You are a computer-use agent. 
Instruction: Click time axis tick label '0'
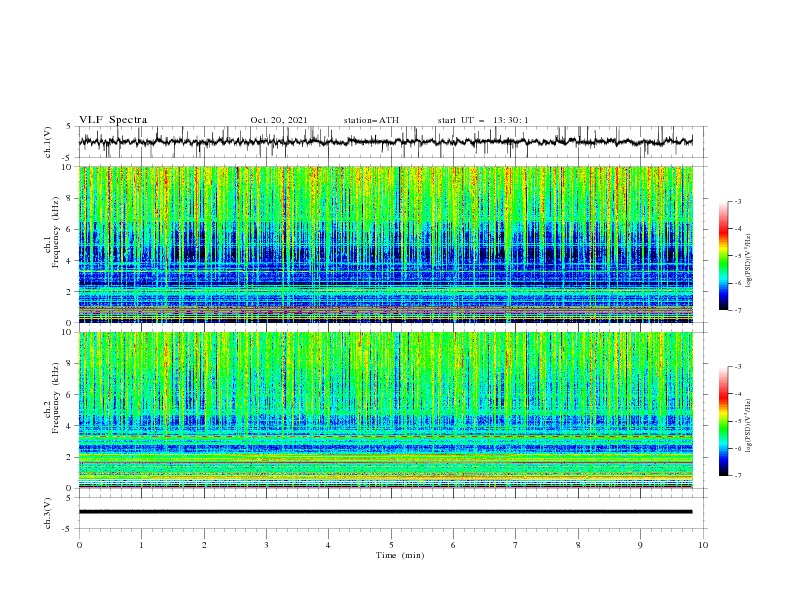79,545
